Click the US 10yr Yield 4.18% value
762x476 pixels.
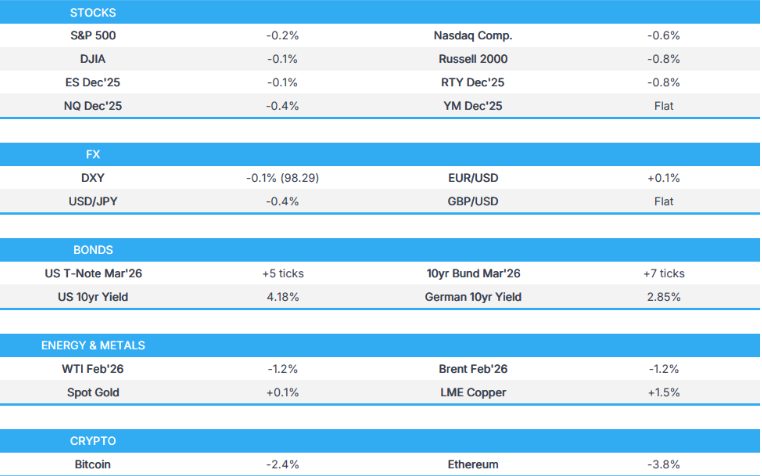tap(283, 296)
